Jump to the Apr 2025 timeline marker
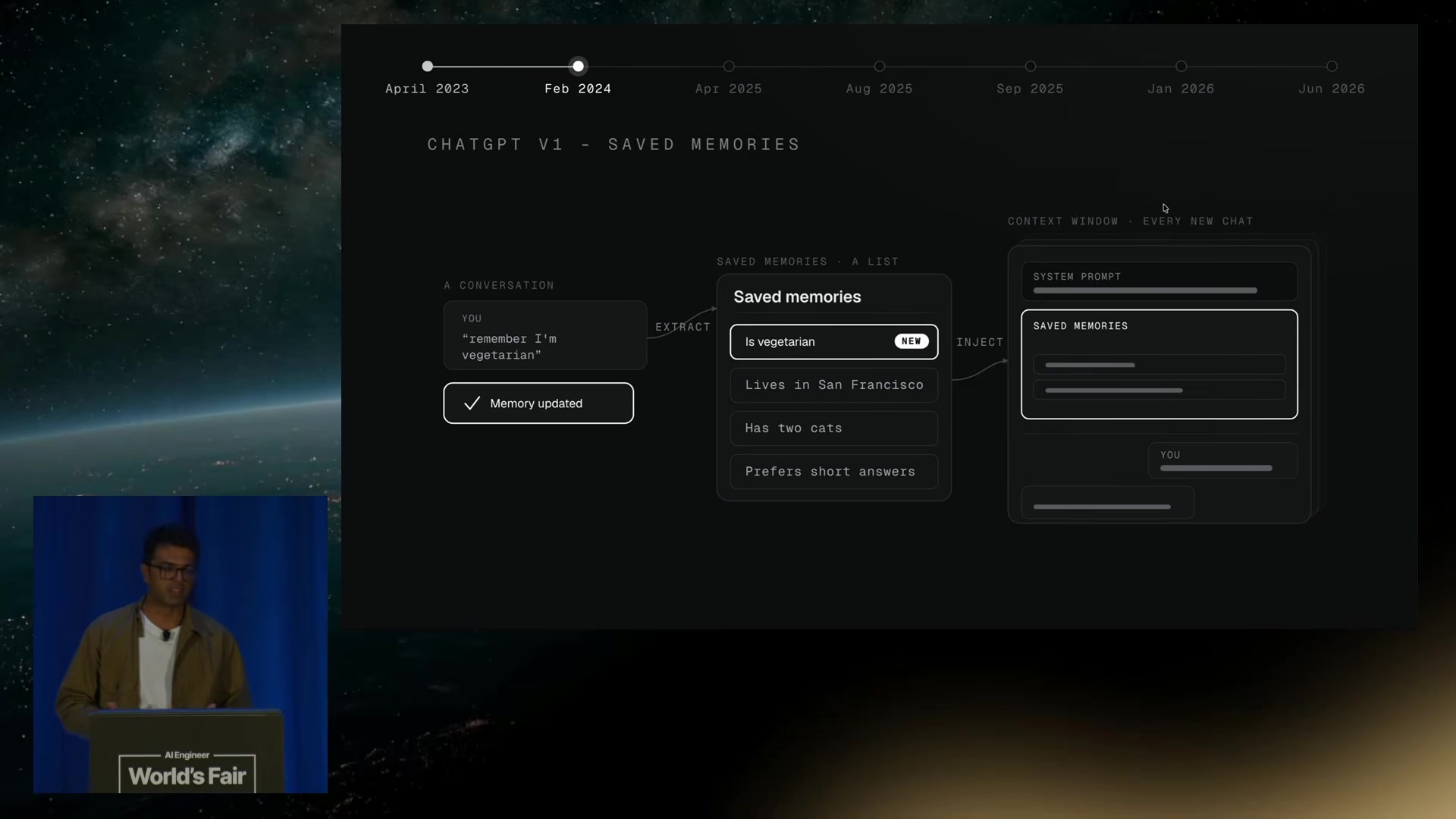 pyautogui.click(x=729, y=67)
